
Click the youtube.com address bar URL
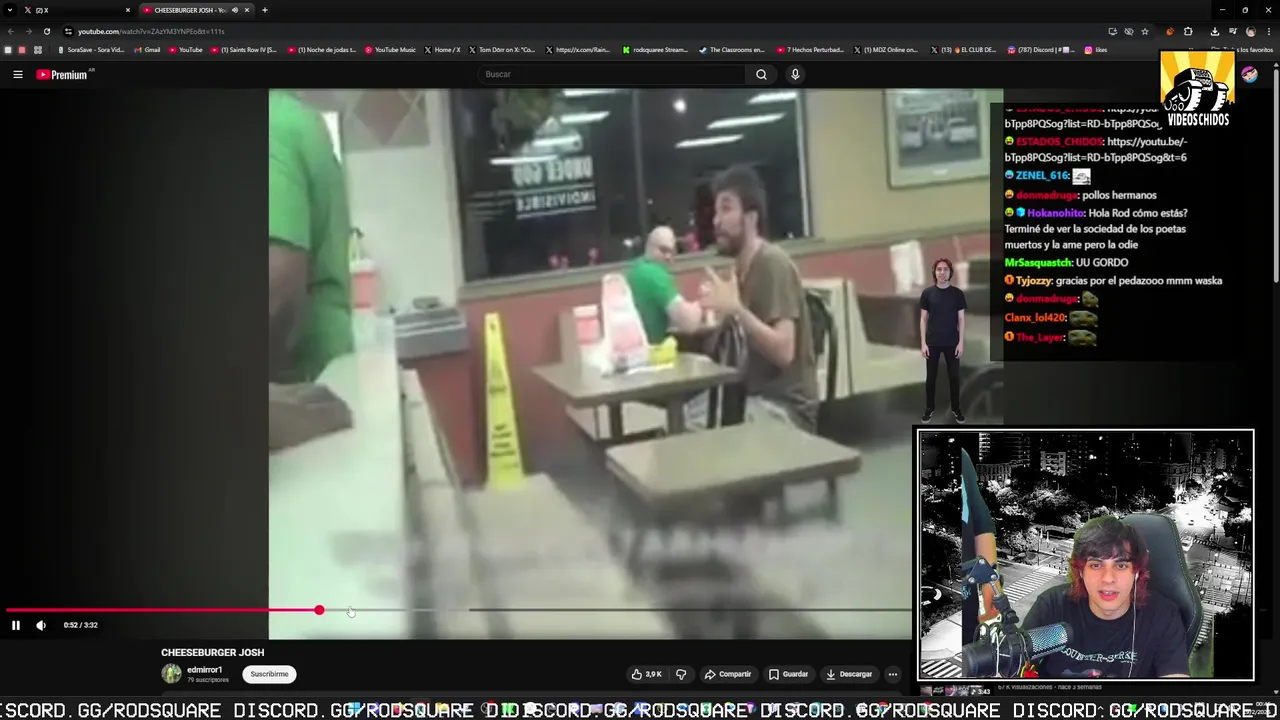coord(151,31)
